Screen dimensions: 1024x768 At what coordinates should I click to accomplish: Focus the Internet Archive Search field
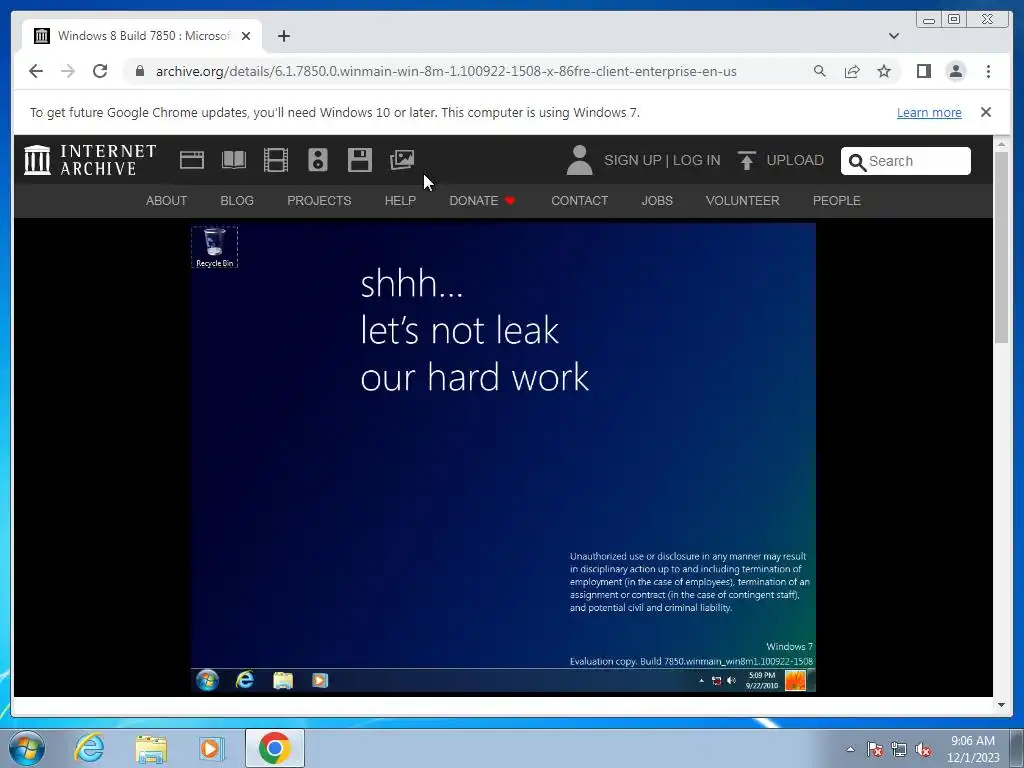pos(906,161)
